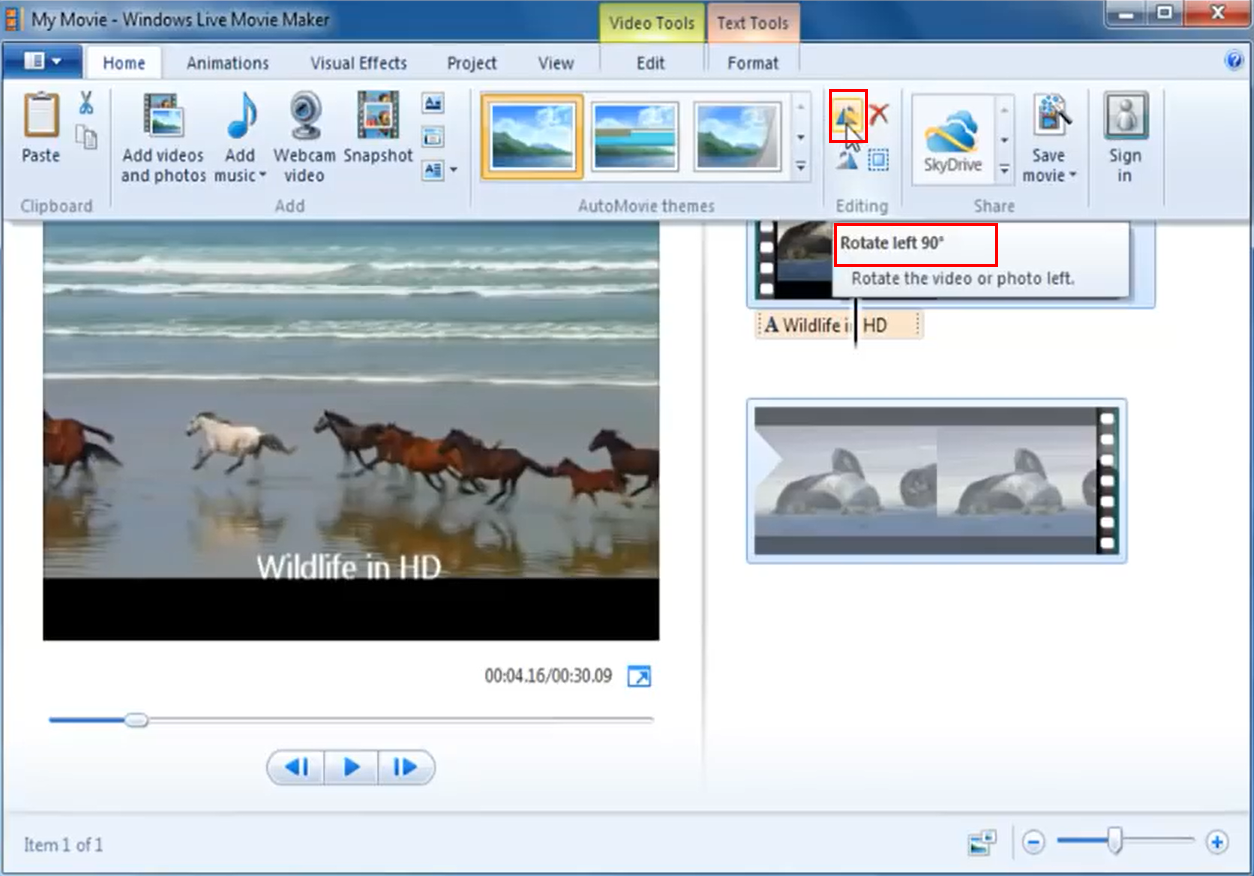Remove item with red X icon

pos(879,113)
